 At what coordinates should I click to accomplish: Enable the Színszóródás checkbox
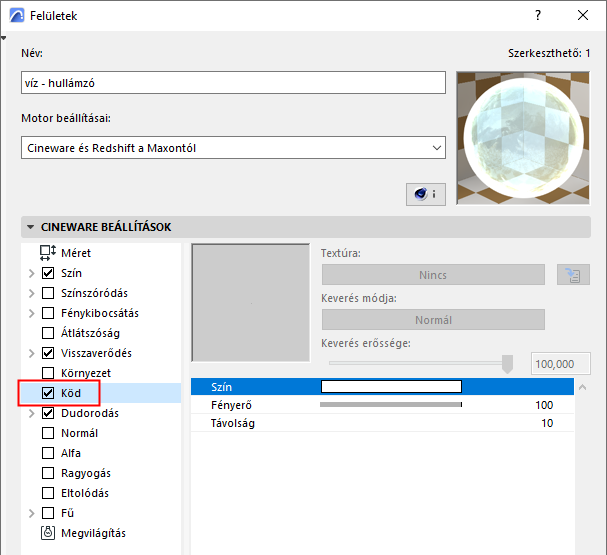click(48, 293)
